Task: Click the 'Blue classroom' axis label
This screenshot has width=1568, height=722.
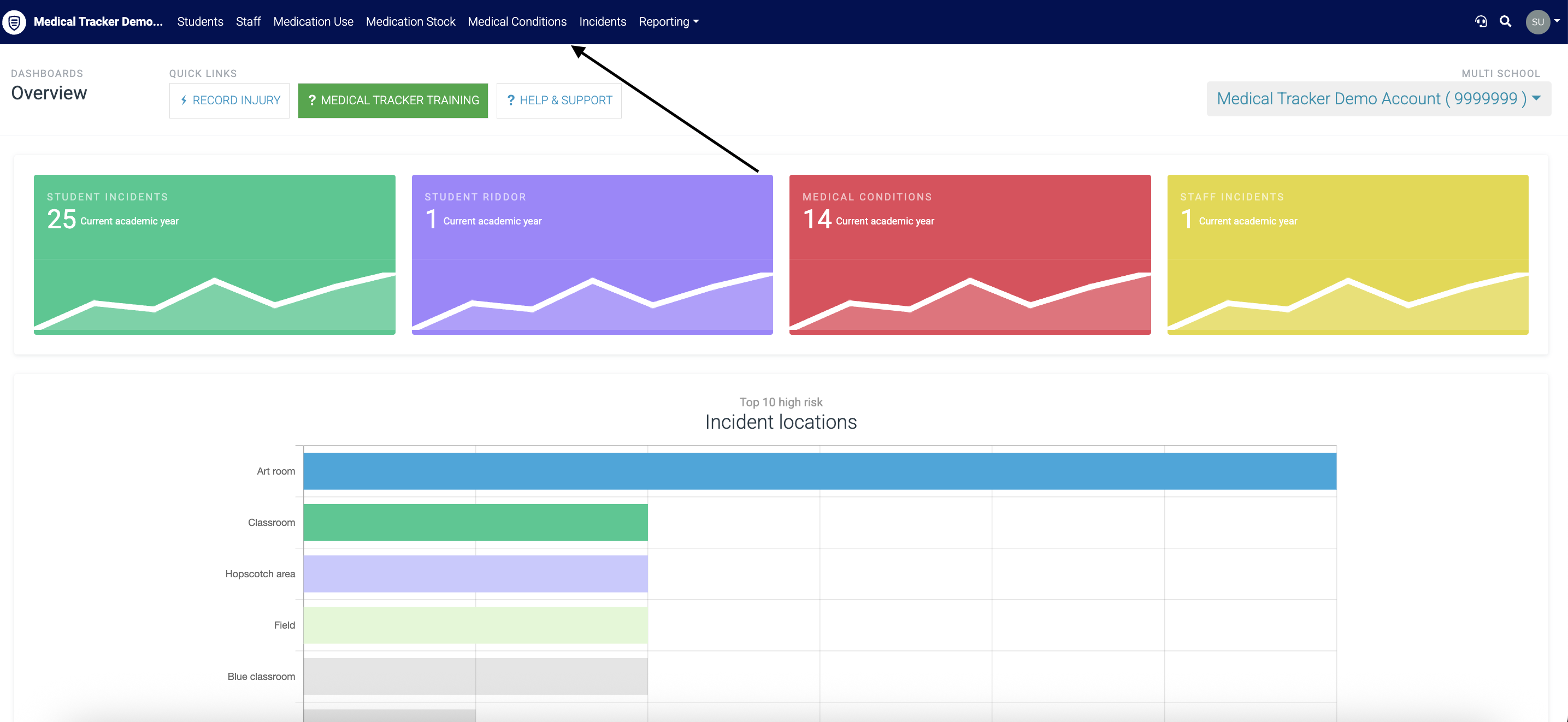Action: point(261,676)
